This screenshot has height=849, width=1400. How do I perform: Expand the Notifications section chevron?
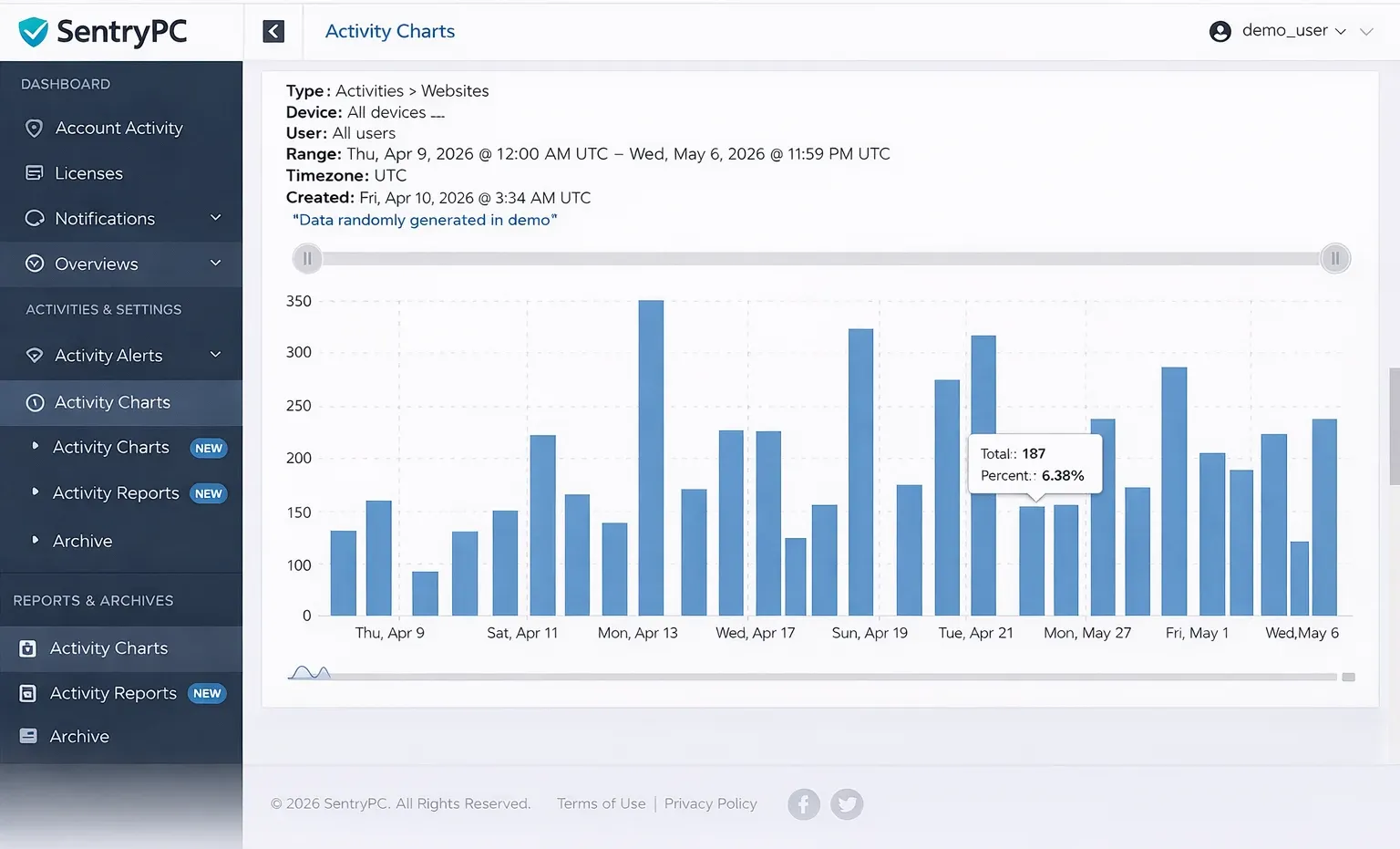(x=216, y=218)
